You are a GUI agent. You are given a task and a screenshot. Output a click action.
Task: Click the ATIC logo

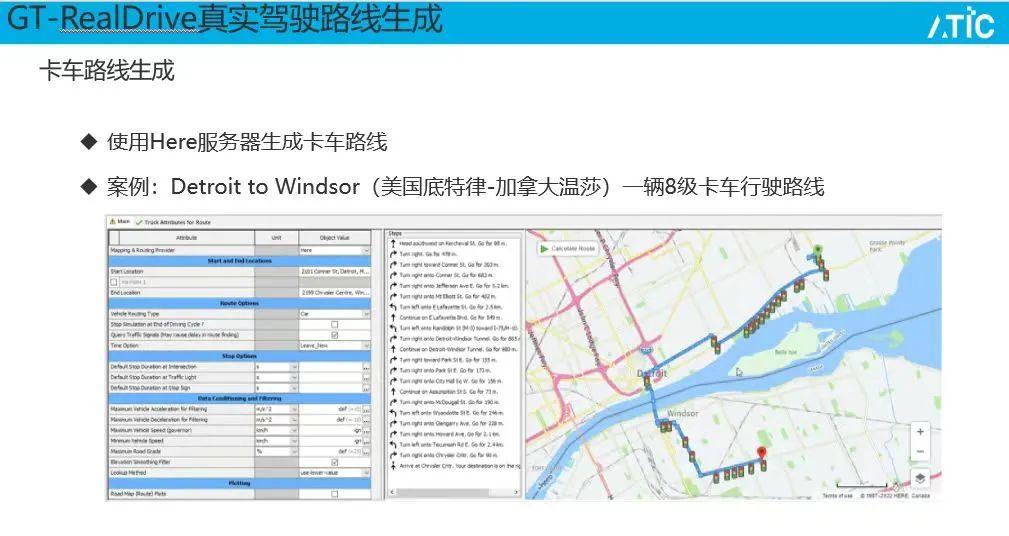coord(960,23)
